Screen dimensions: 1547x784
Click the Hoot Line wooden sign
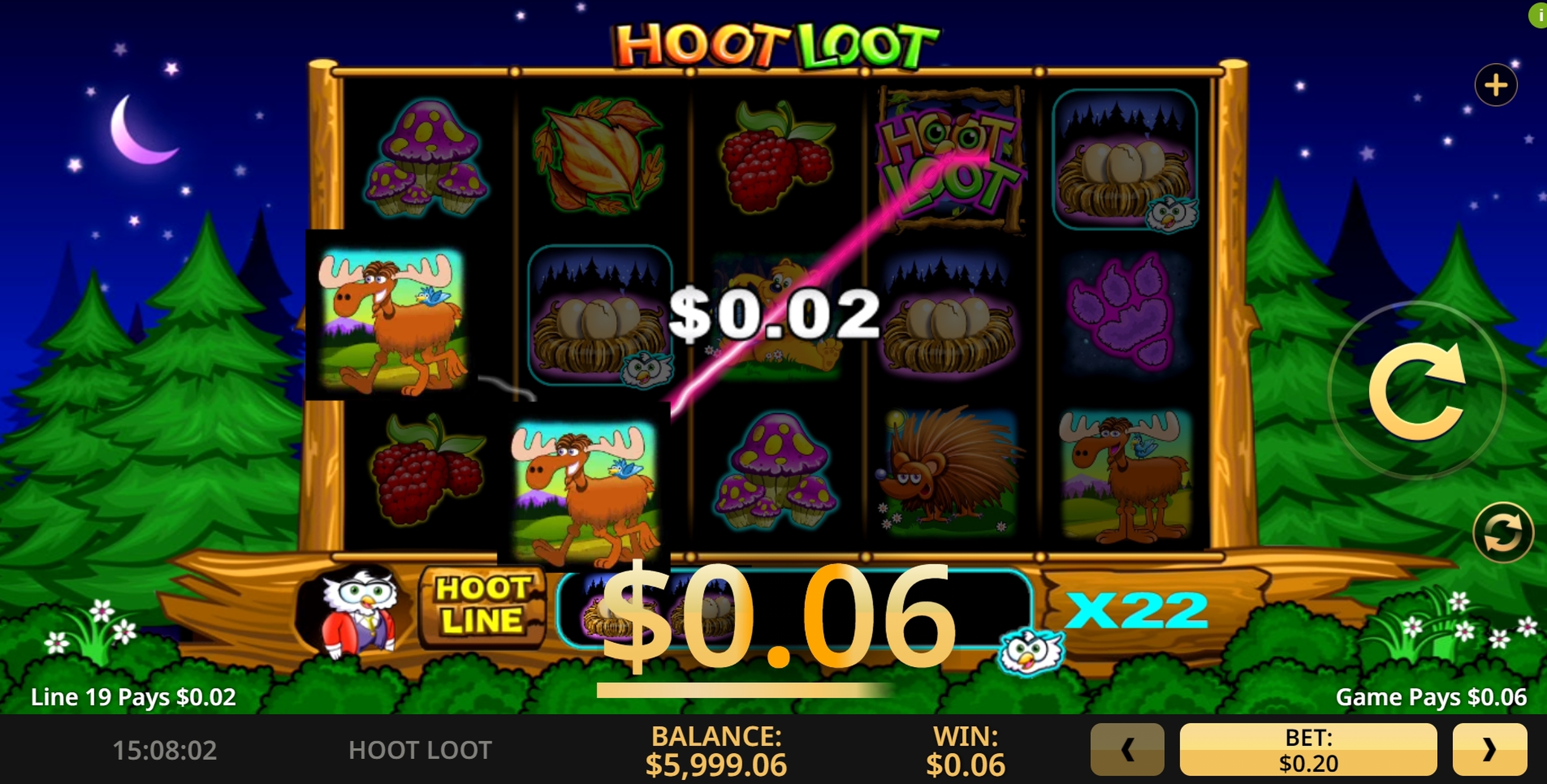click(482, 606)
